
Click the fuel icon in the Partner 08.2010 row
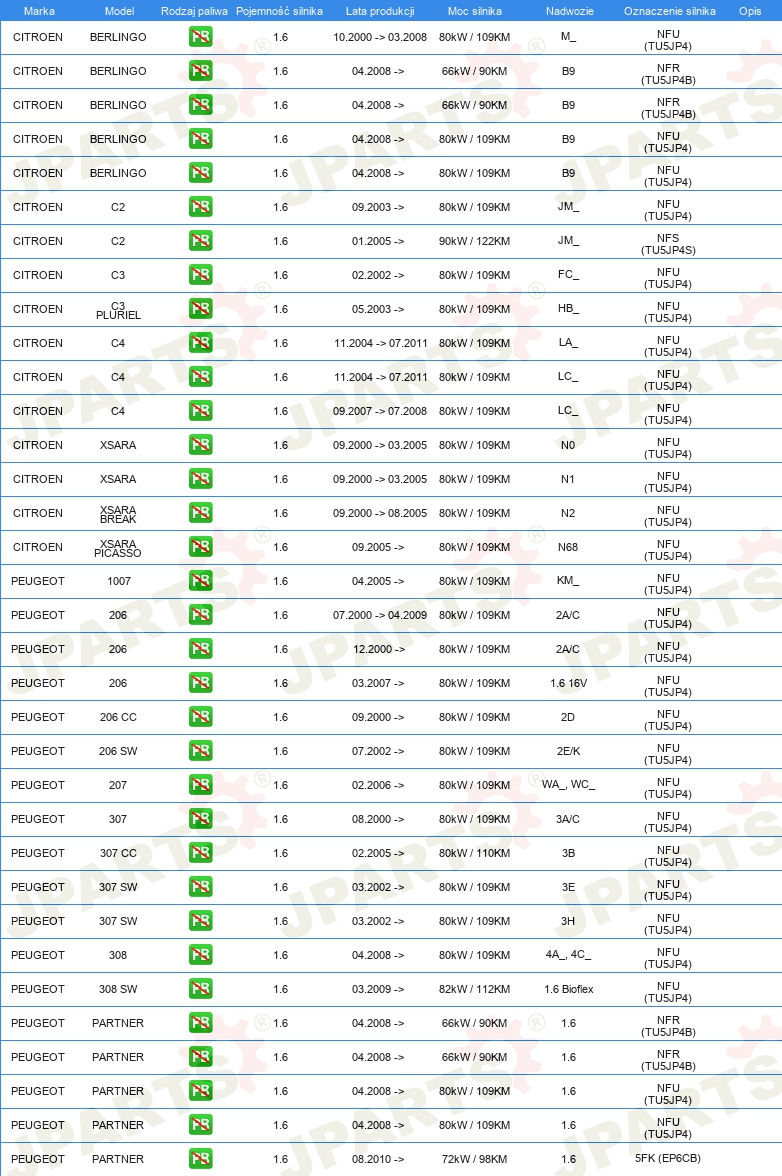200,1159
